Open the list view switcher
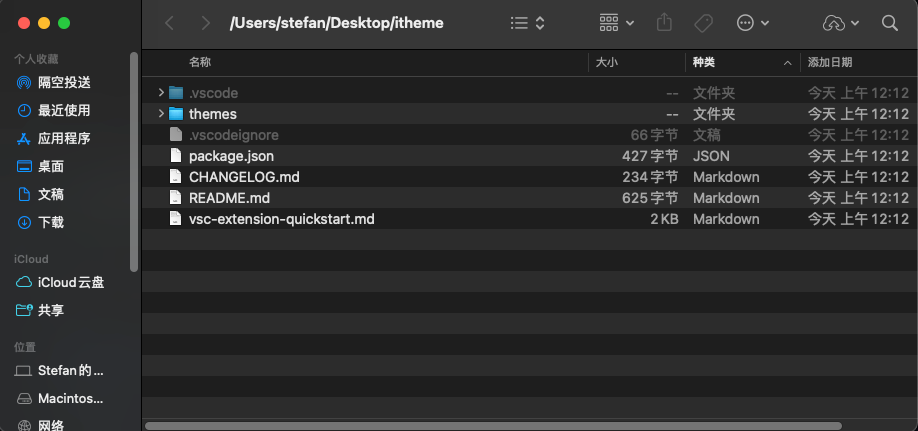The height and width of the screenshot is (431, 918). (x=527, y=23)
